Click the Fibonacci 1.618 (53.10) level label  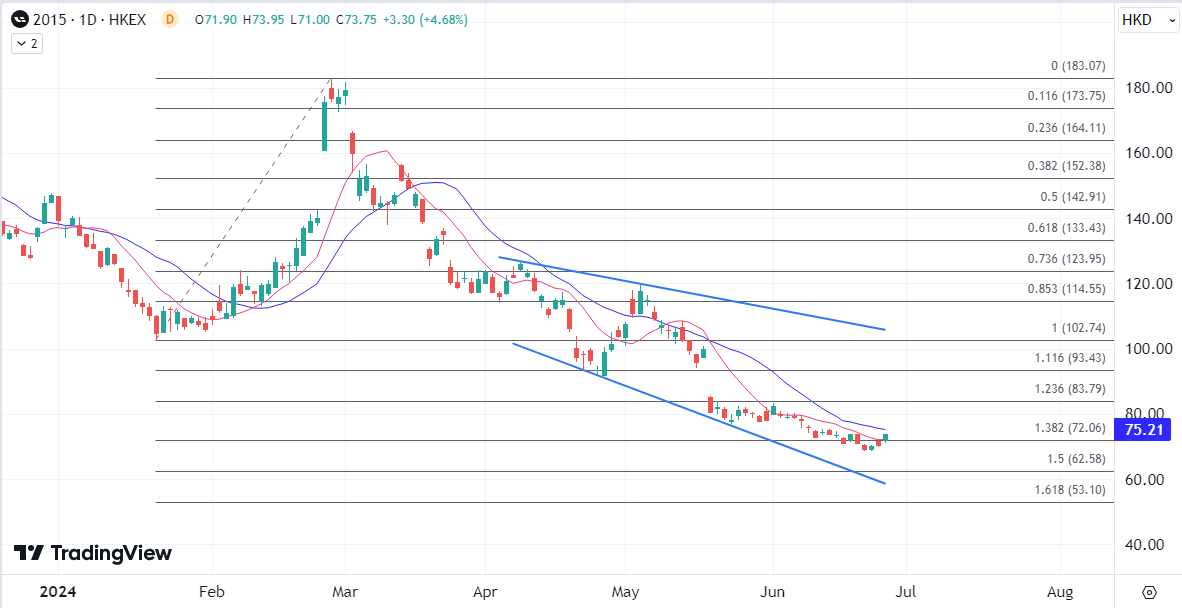[1070, 490]
